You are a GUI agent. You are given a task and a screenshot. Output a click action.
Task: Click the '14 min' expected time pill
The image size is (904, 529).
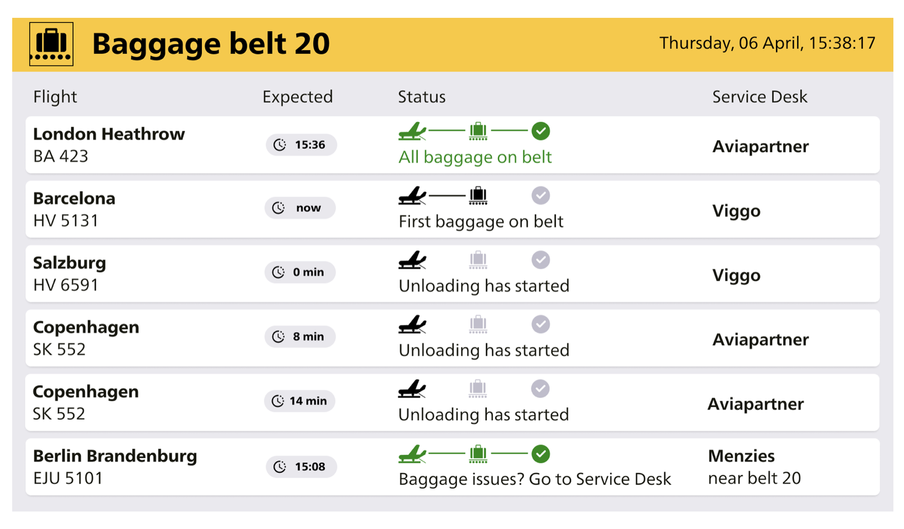pos(300,401)
